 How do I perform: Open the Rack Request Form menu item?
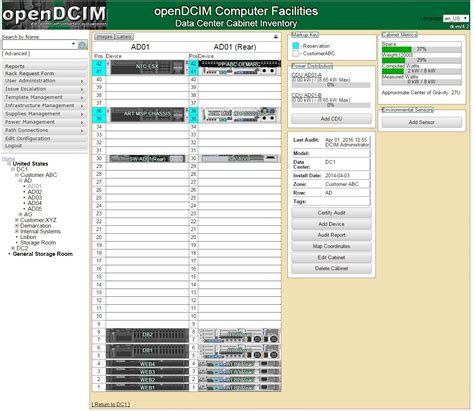[44, 73]
